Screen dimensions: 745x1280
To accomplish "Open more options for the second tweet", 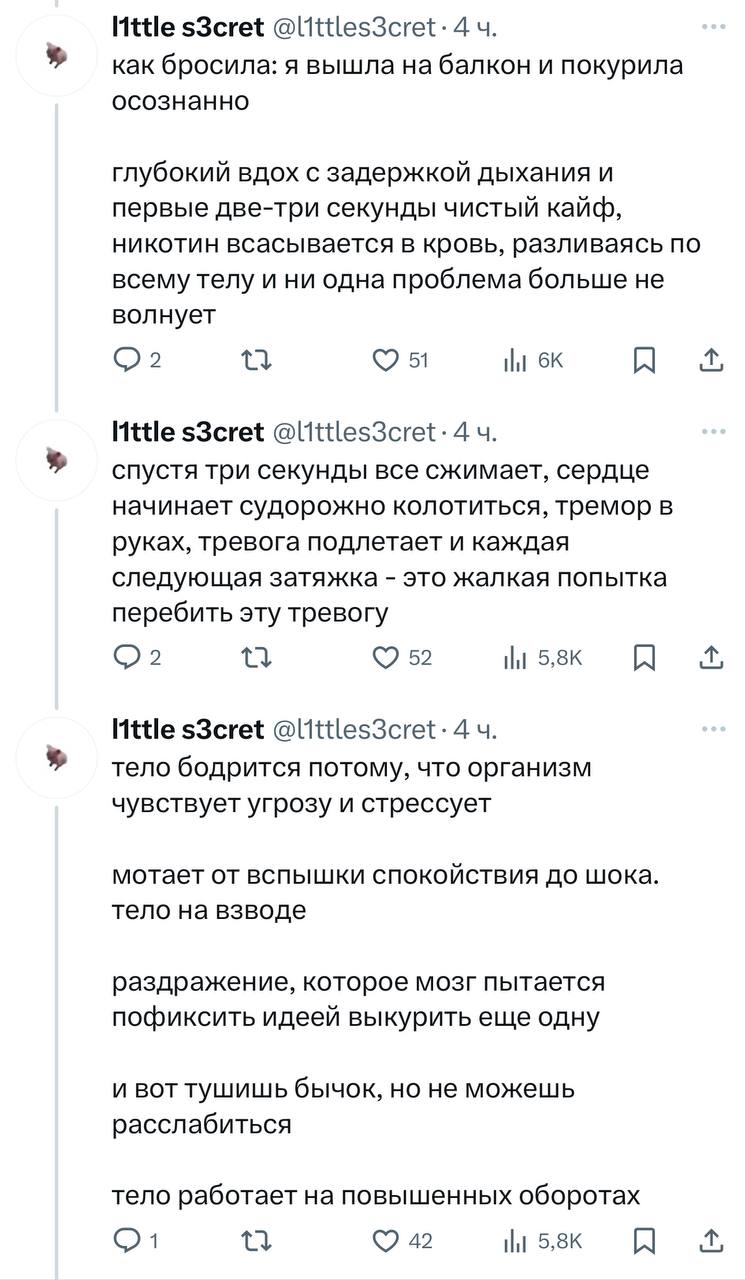I will tap(713, 432).
